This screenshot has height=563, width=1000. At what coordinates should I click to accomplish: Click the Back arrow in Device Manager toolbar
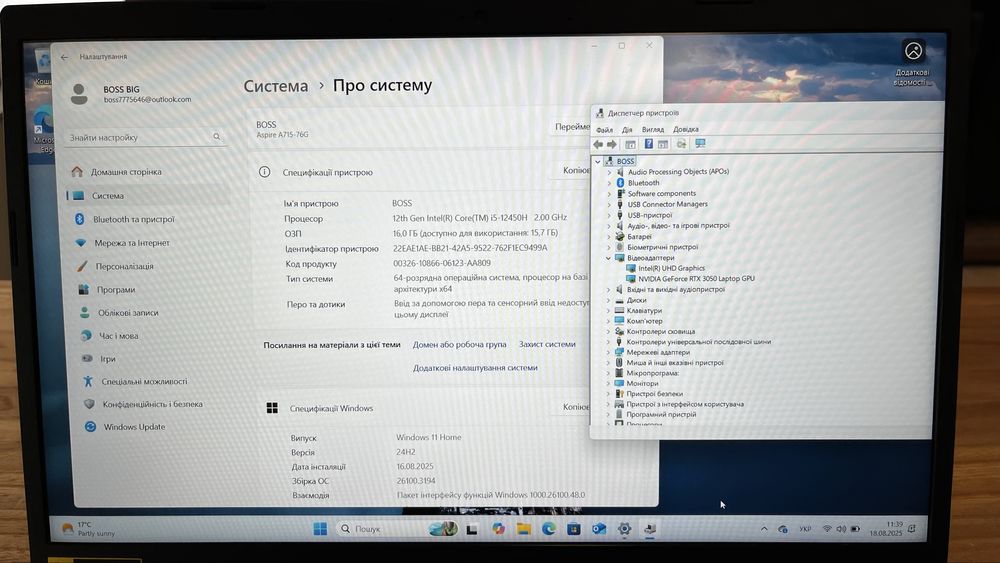tap(598, 144)
